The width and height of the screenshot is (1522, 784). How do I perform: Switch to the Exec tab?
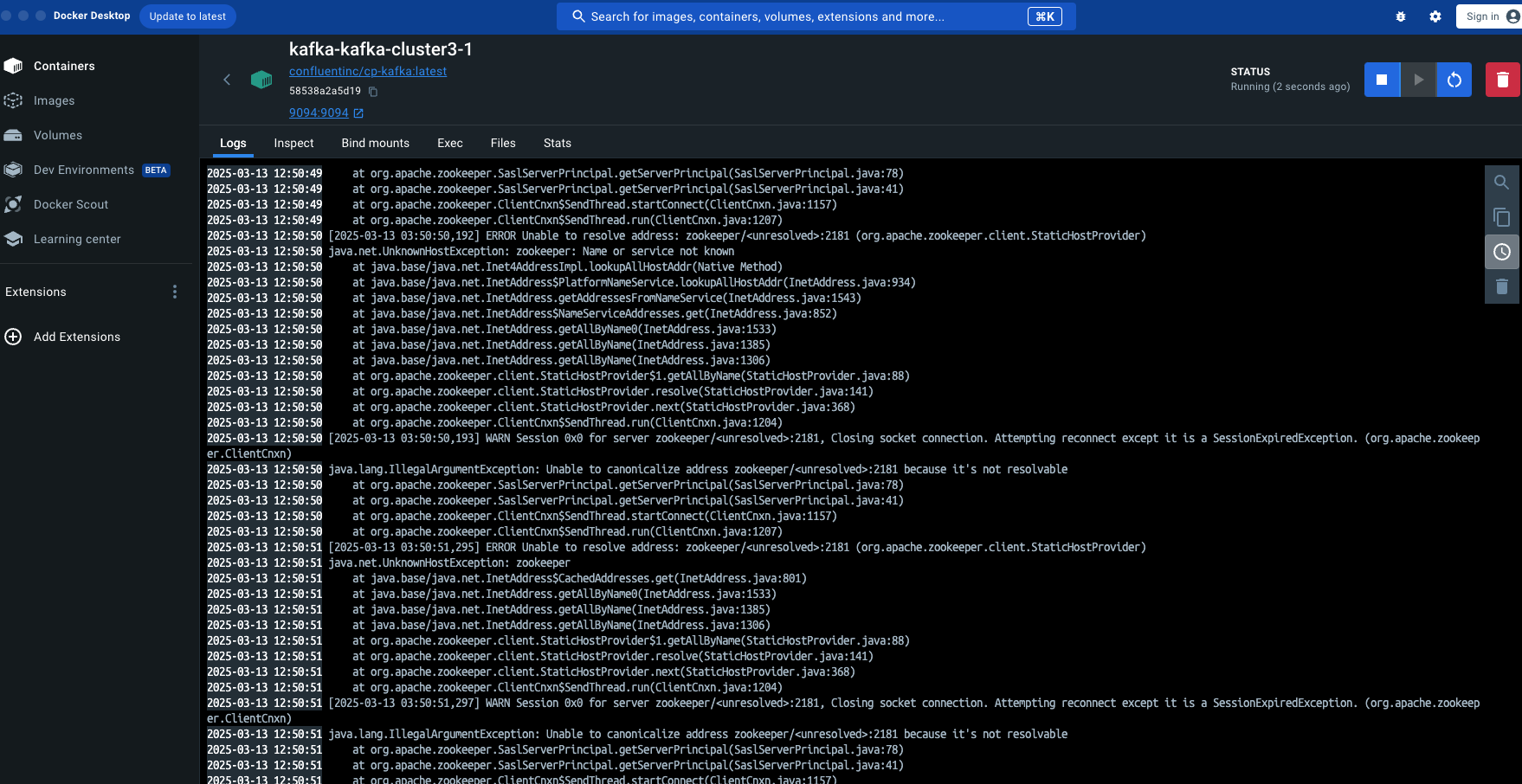click(450, 143)
